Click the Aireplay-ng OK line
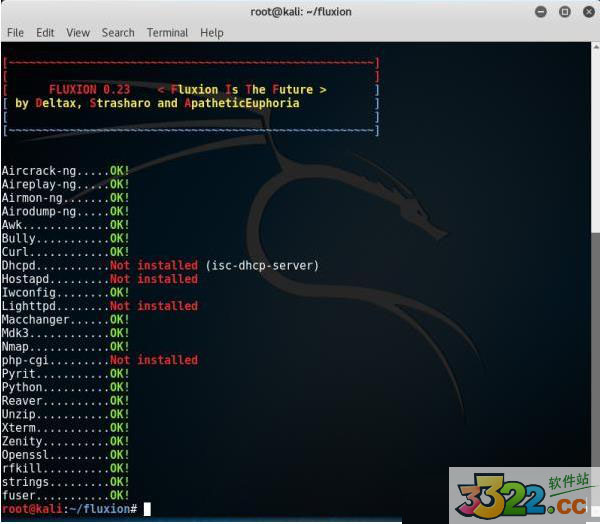This screenshot has height=524, width=600. pos(65,184)
